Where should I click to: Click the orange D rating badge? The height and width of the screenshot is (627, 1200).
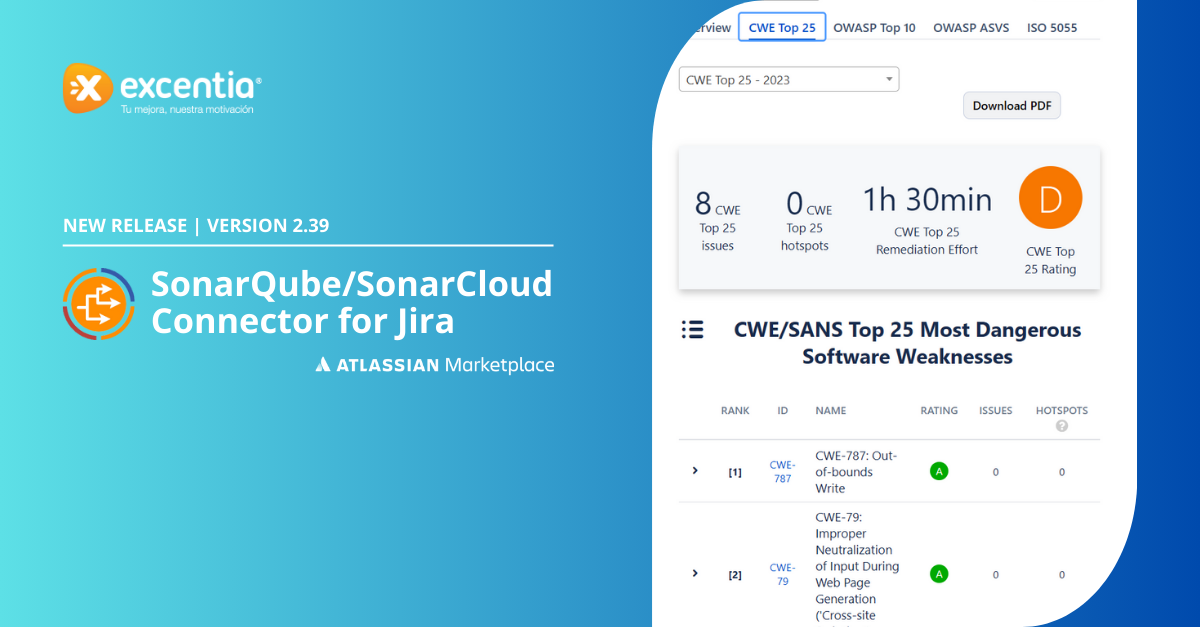(1050, 198)
